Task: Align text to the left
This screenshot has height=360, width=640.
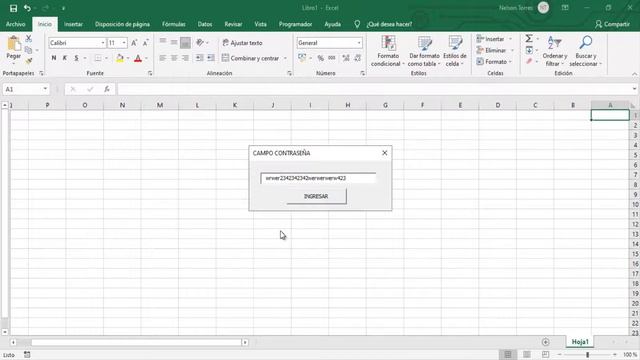Action: pos(162,58)
